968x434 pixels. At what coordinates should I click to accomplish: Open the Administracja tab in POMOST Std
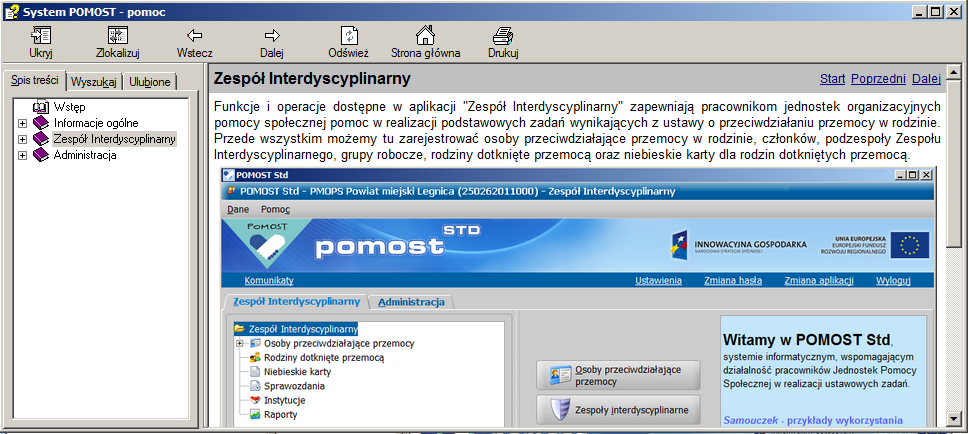[x=411, y=302]
